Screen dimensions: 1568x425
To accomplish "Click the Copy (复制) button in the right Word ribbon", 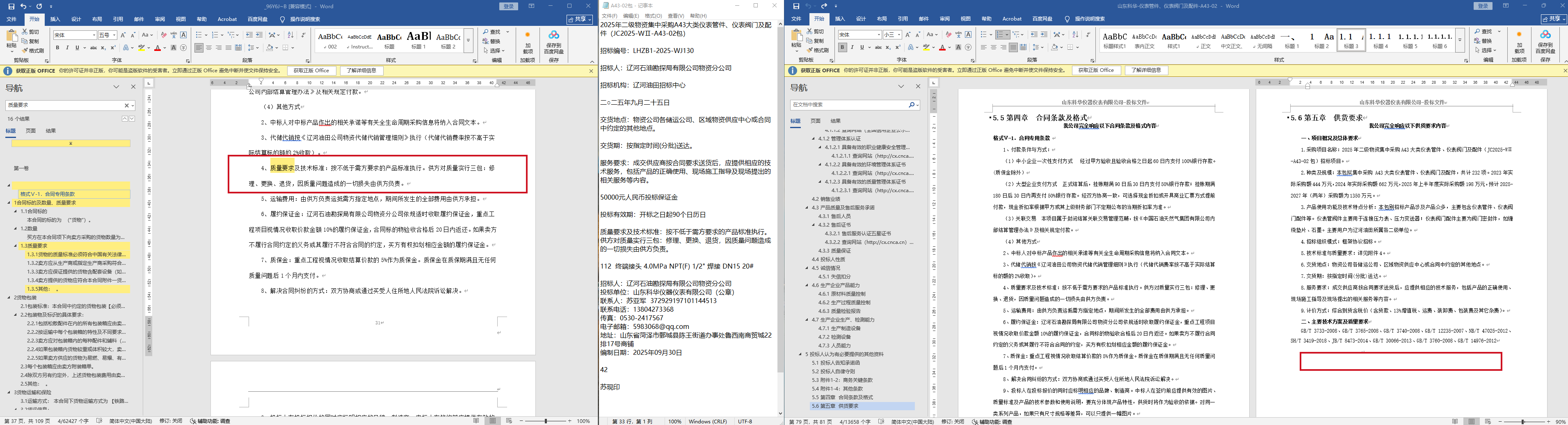I will pos(816,41).
